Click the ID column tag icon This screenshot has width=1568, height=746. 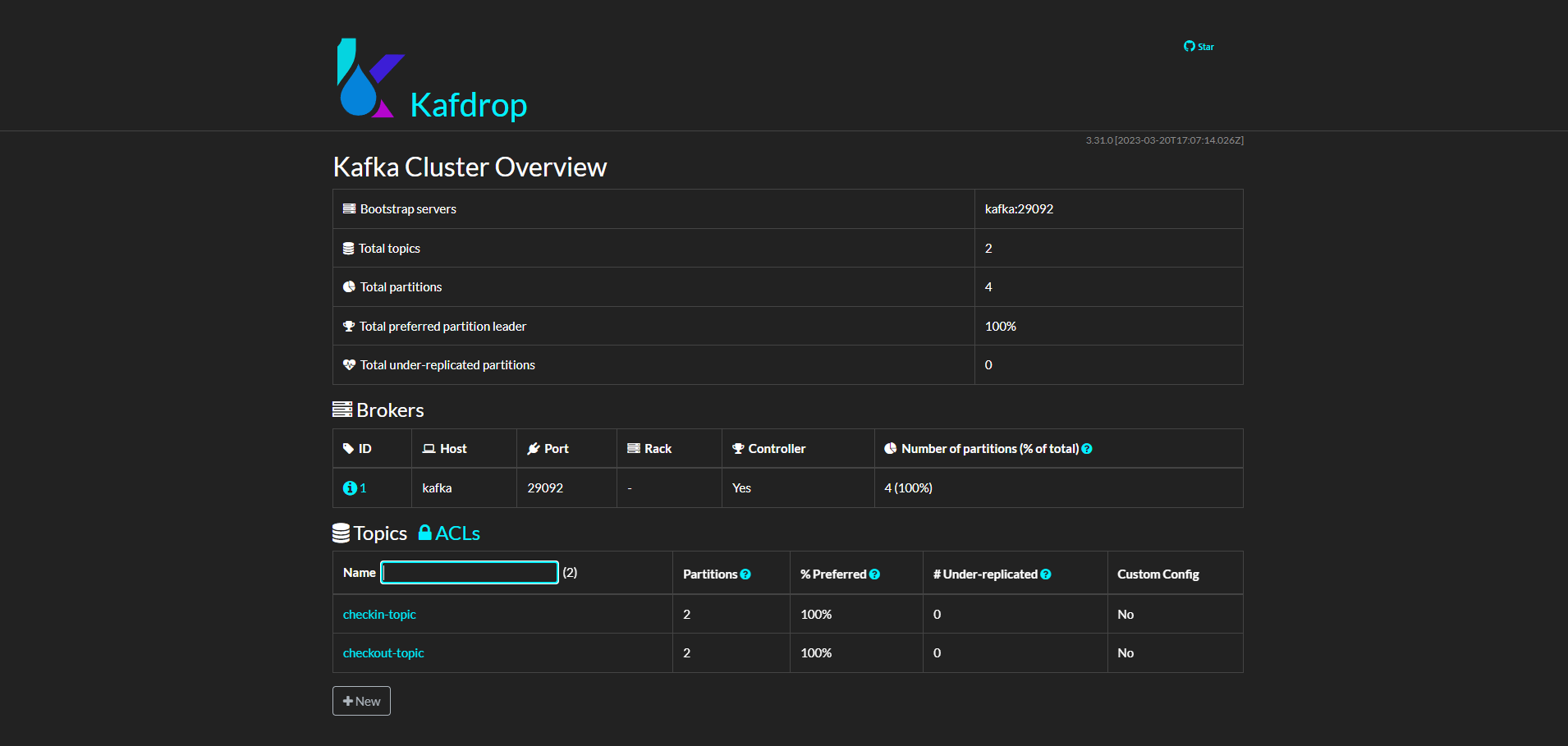click(x=348, y=449)
